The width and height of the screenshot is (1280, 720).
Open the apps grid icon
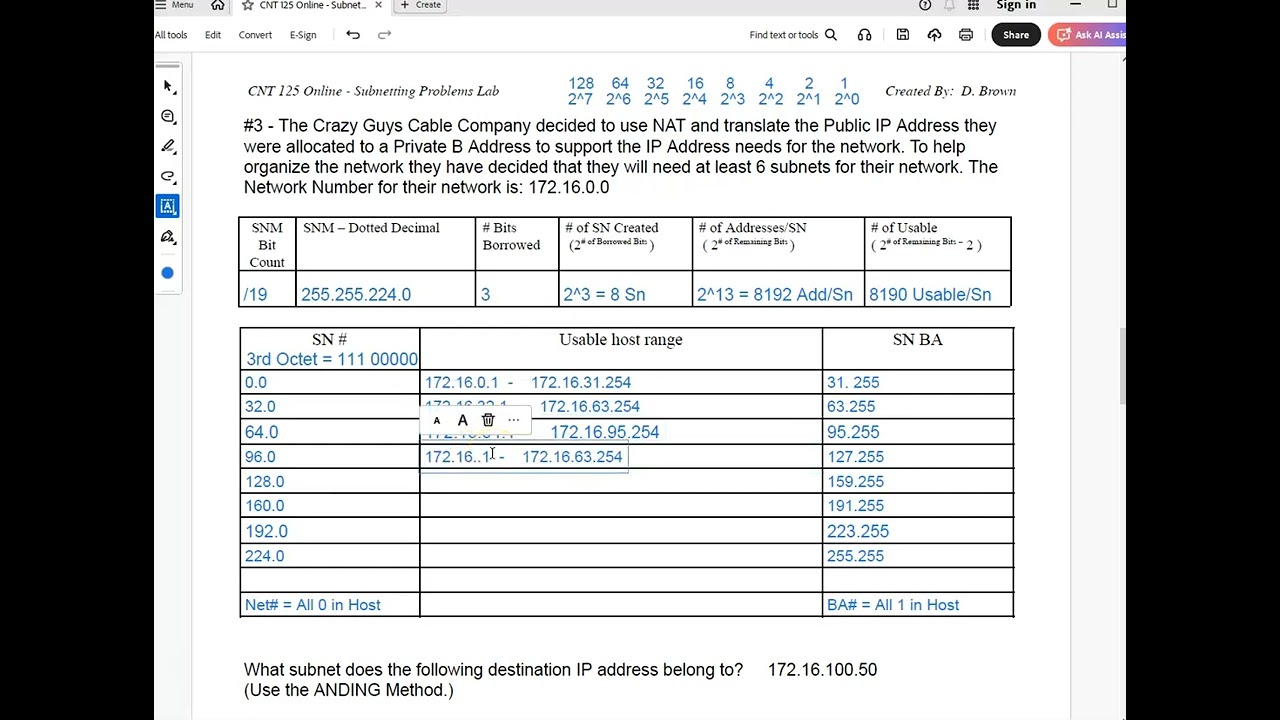973,5
